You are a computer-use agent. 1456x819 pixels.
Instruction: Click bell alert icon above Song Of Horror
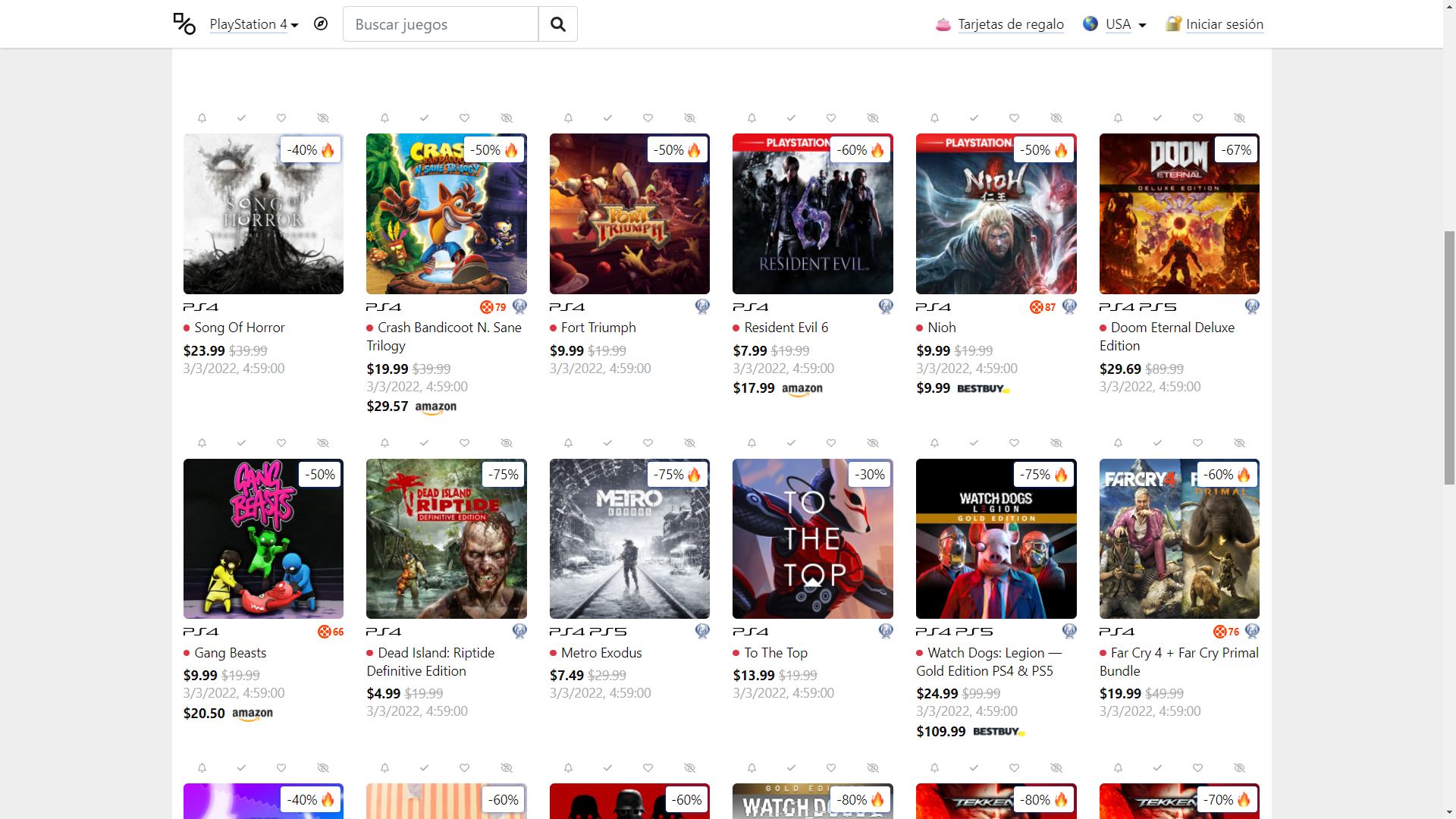(x=202, y=118)
